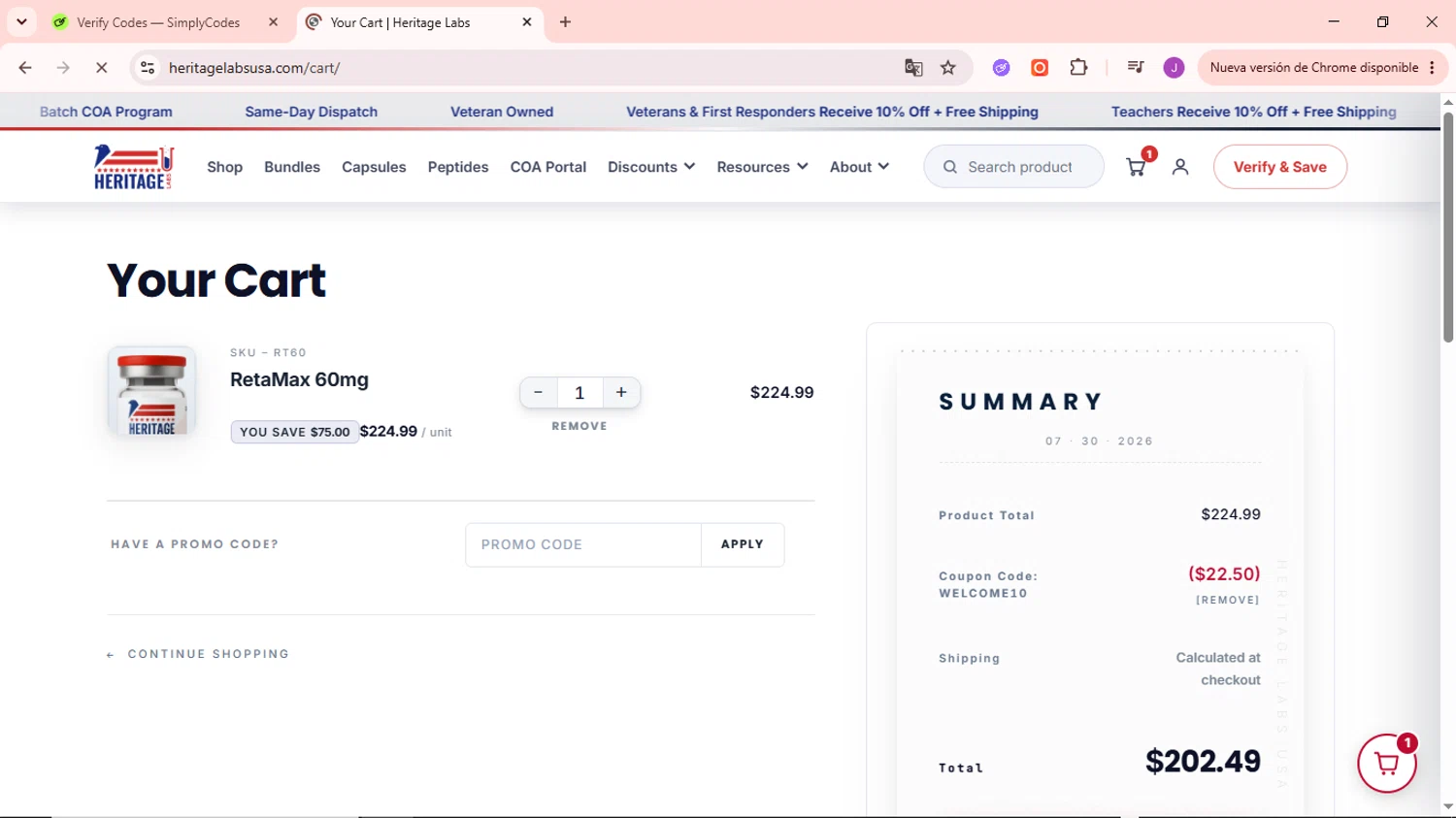1456x818 pixels.
Task: View site information icon in address bar
Action: [148, 68]
